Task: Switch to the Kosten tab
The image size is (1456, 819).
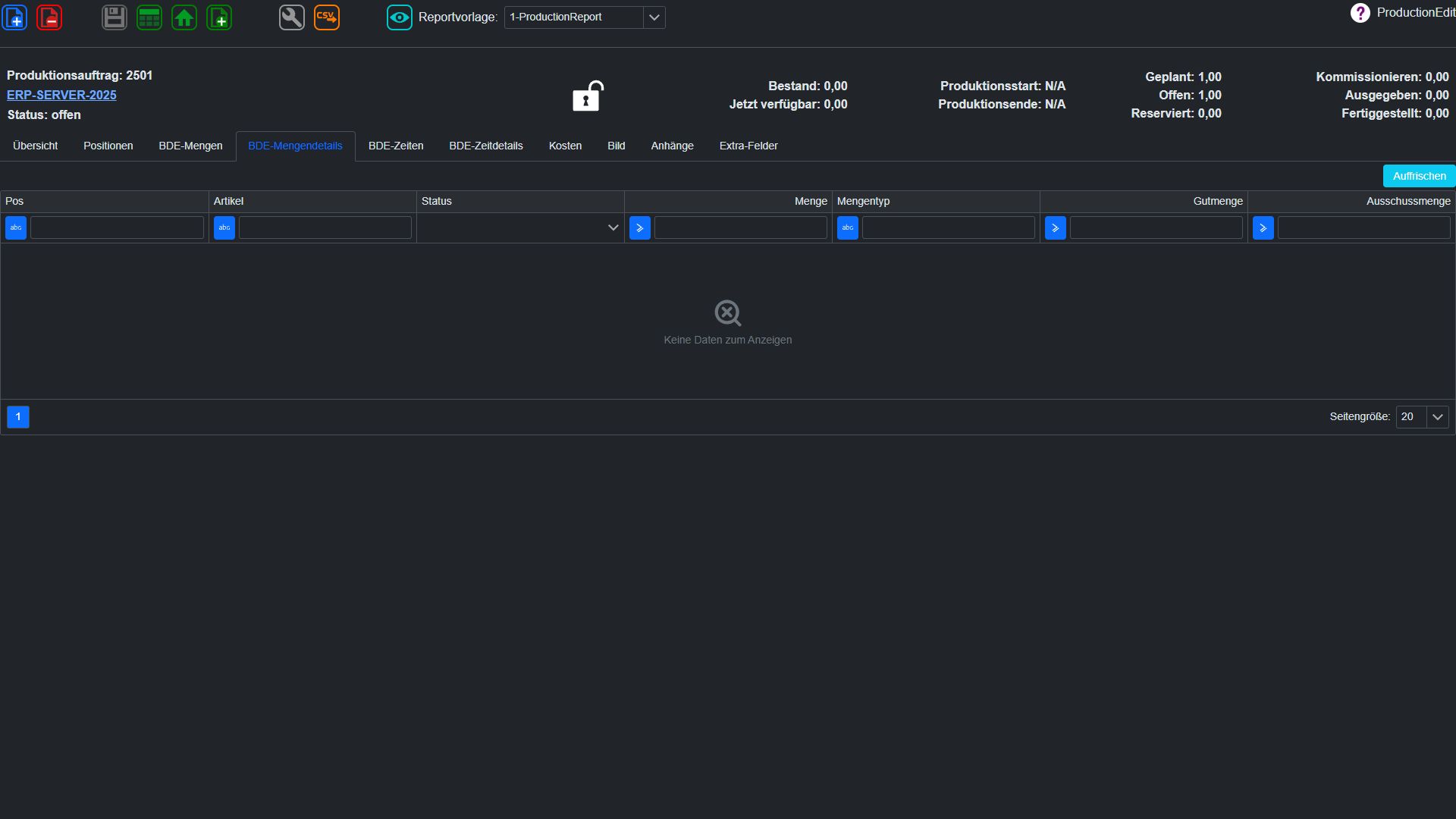Action: 566,146
